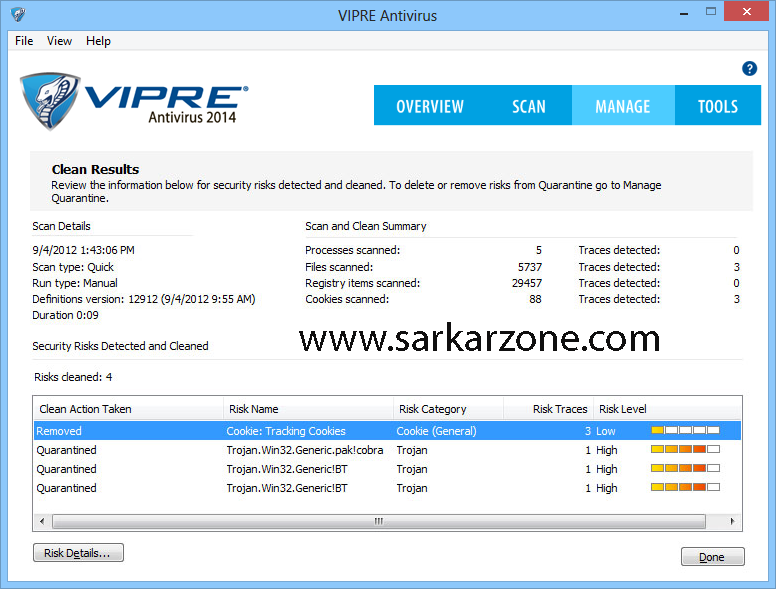Sort by Risk Level column header

pyautogui.click(x=667, y=409)
